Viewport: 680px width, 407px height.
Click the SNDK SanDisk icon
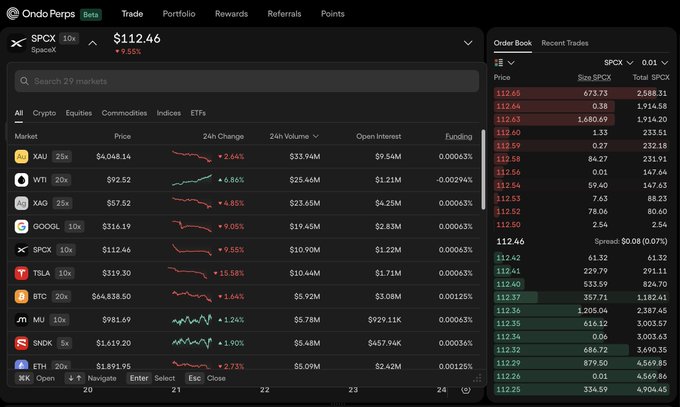(21, 343)
